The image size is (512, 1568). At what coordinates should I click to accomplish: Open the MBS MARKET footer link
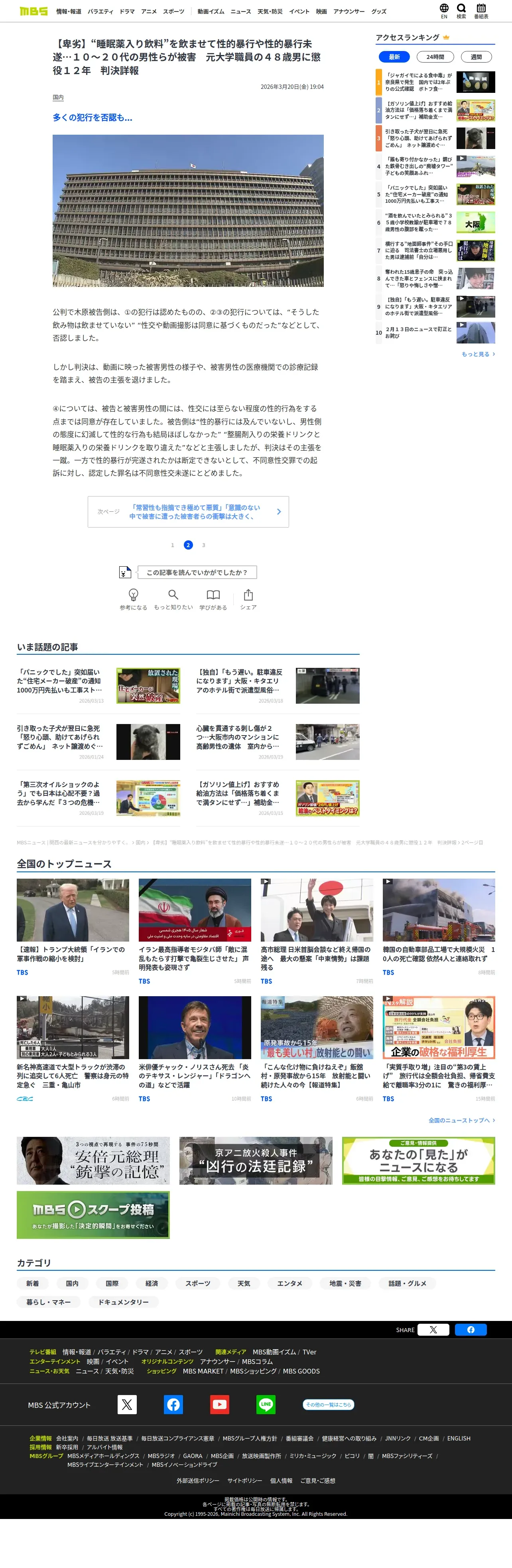[203, 1371]
